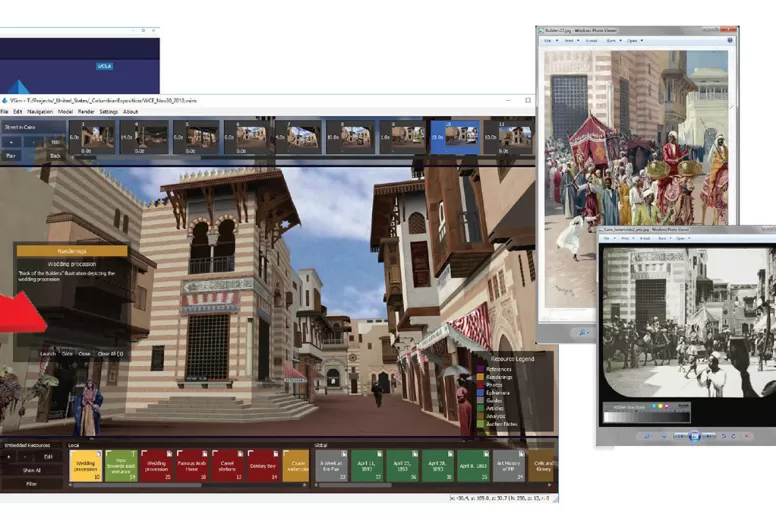This screenshot has height=517, width=776.
Task: Click blue Ephemera swatch in Resource Legend
Action: click(480, 392)
